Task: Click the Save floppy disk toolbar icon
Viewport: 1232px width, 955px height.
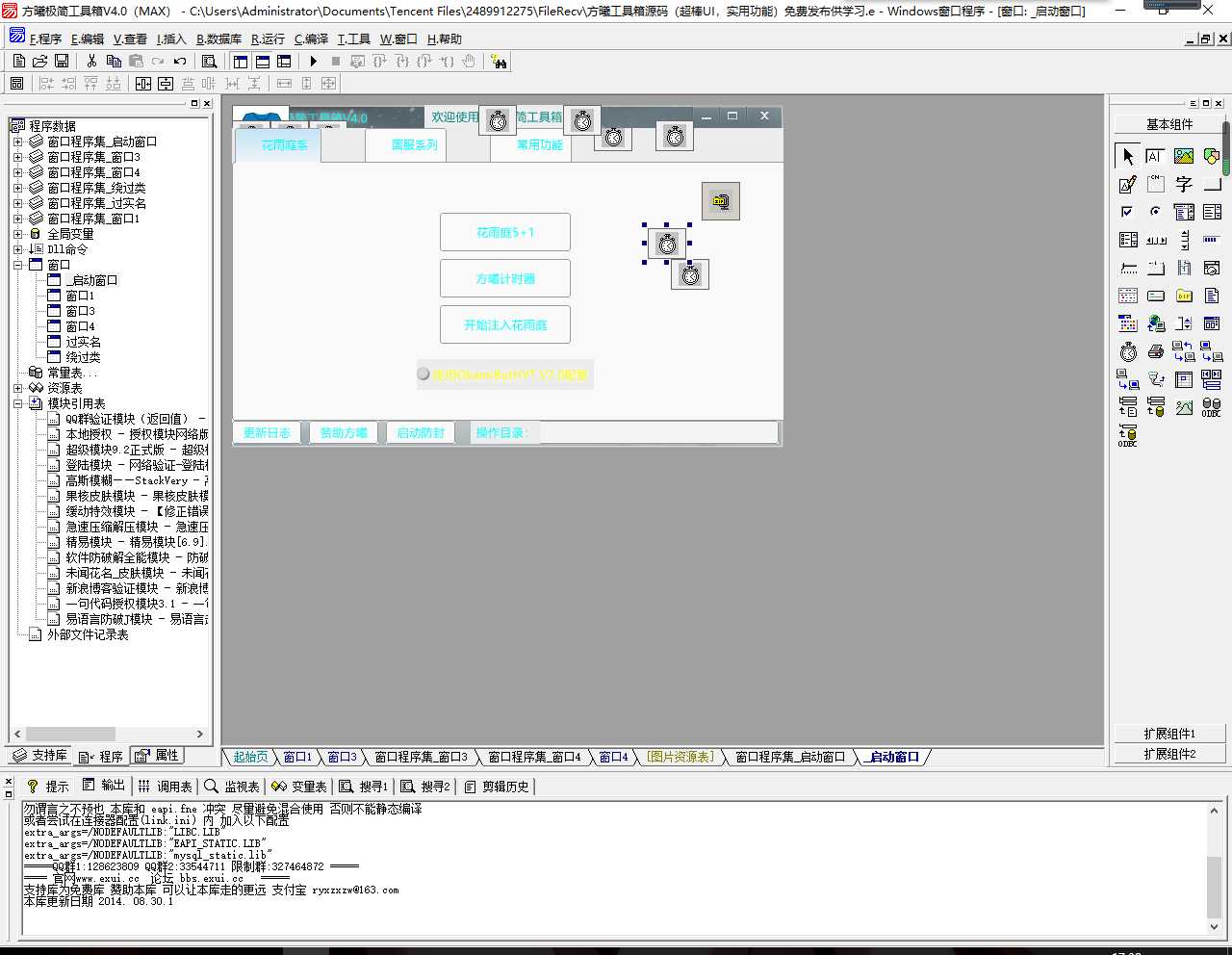Action: [62, 61]
